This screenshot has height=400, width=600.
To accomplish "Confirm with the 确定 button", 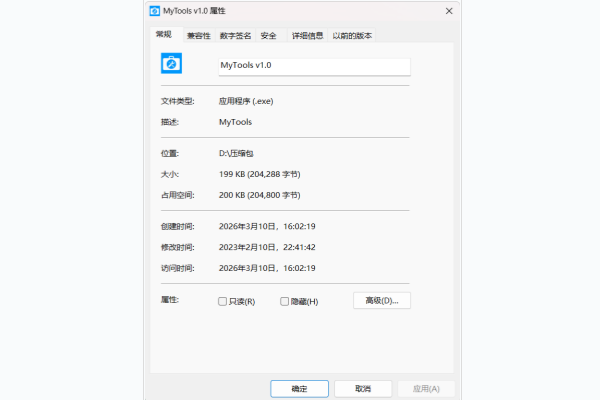I will tap(299, 388).
